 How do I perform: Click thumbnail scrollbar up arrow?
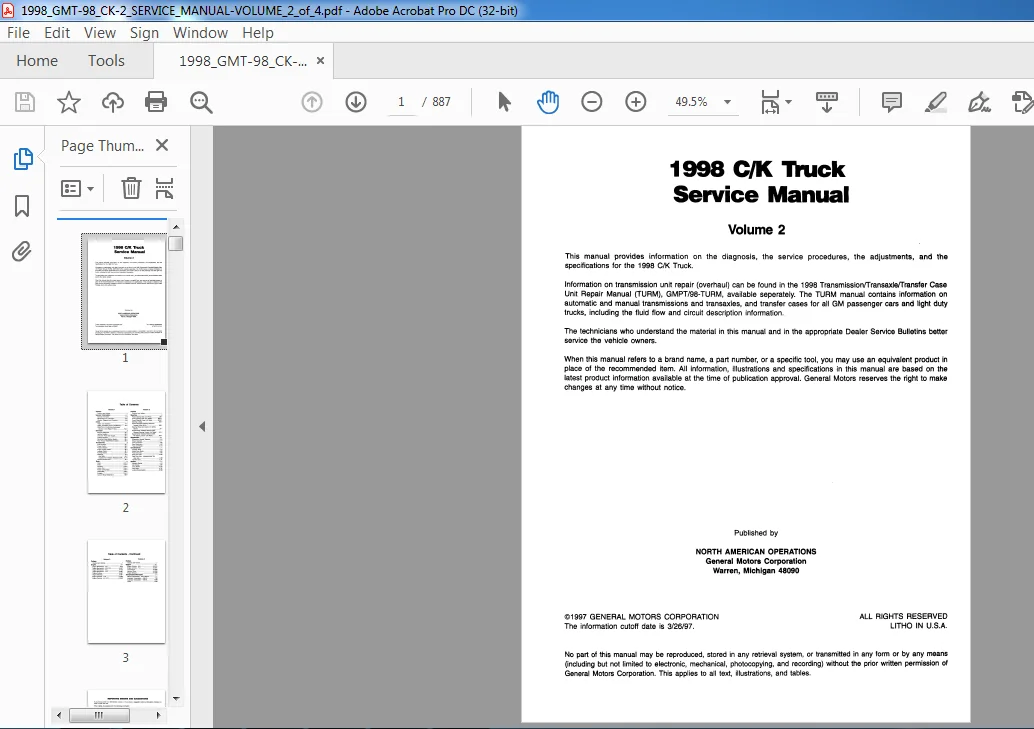coord(176,227)
